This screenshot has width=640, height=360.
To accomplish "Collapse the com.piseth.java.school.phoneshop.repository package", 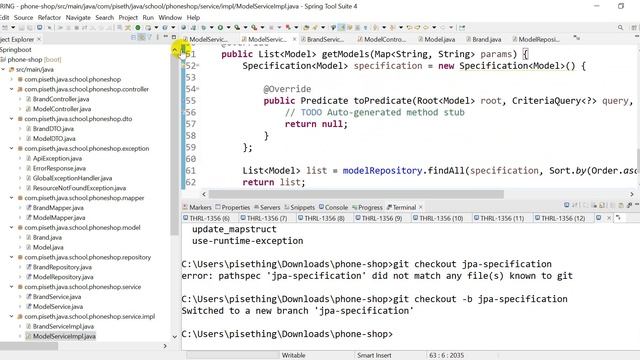I will coord(12,257).
